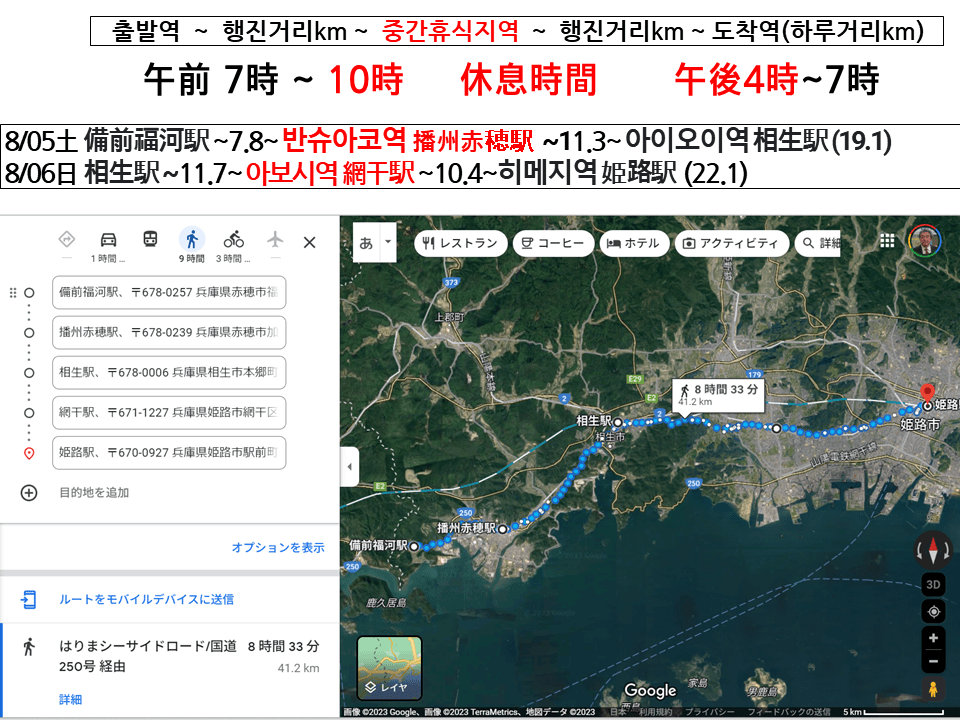Switch to cycling travel mode
The height and width of the screenshot is (720, 960).
coord(233,240)
